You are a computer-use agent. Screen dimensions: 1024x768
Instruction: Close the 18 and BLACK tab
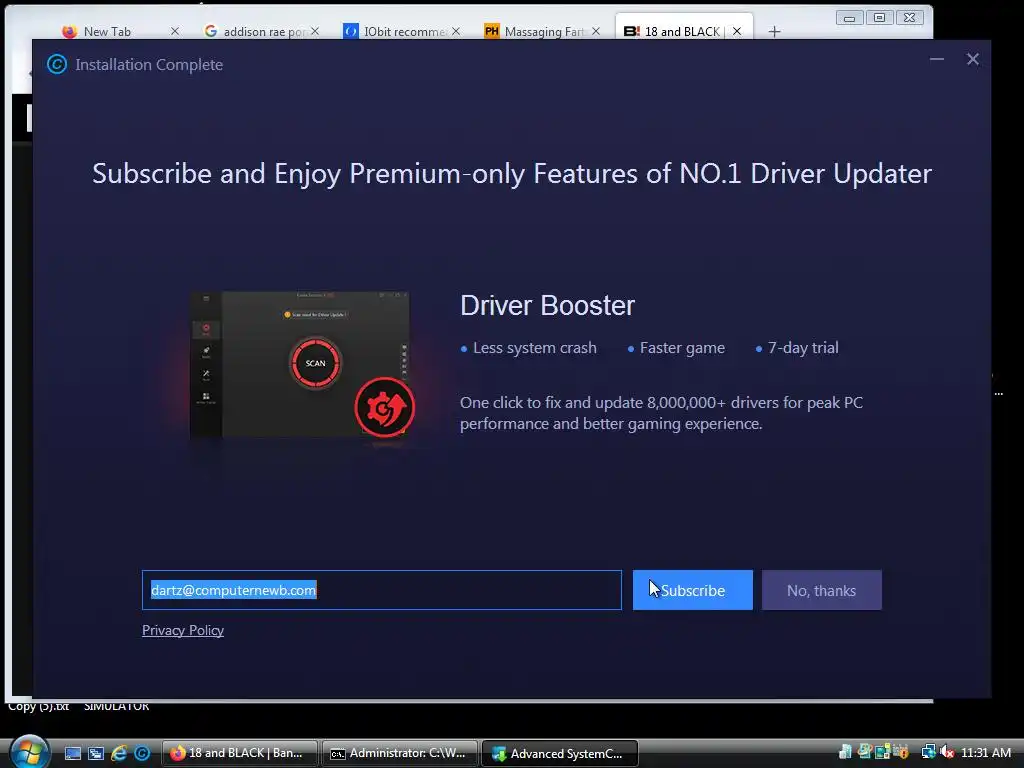click(x=737, y=31)
